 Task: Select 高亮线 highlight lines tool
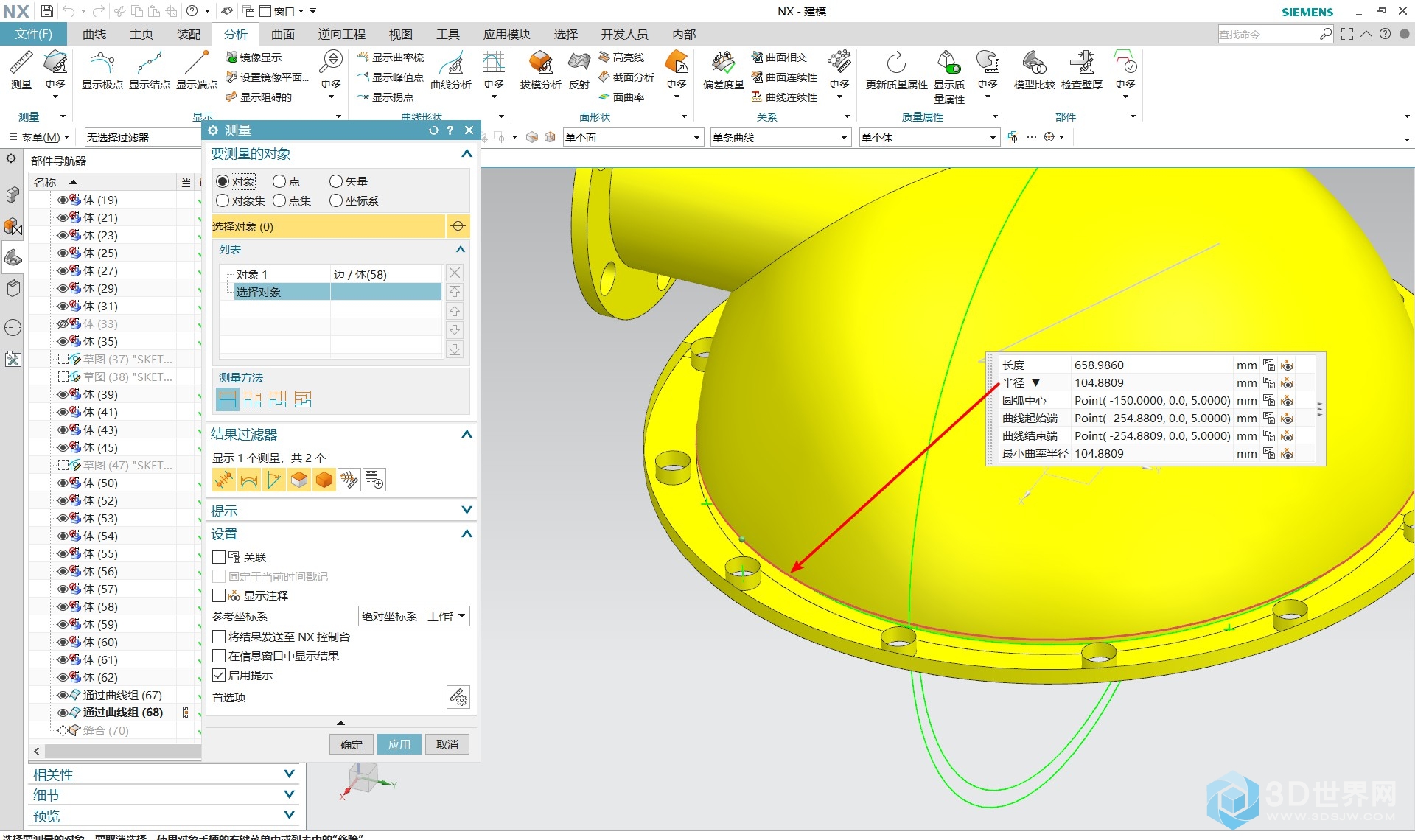click(623, 57)
